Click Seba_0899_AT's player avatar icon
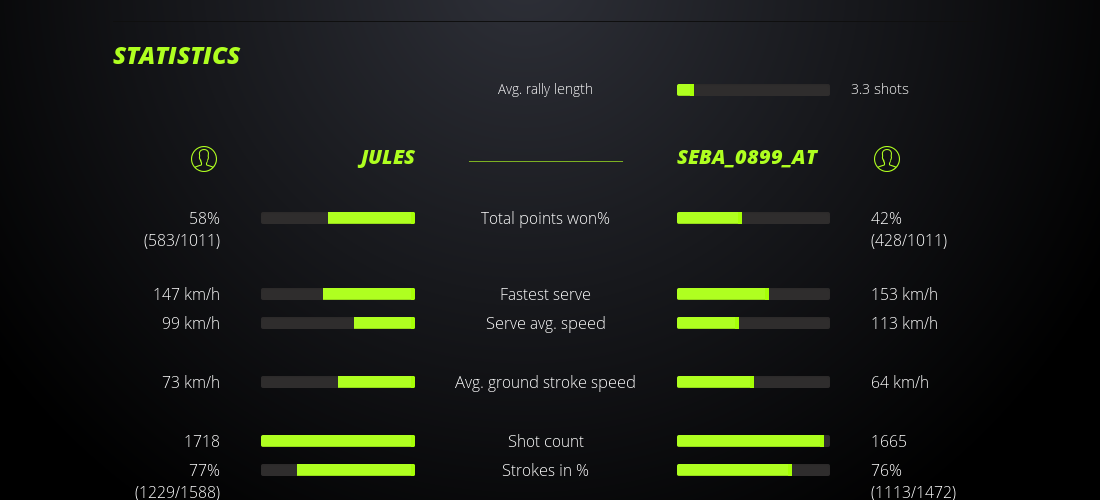This screenshot has height=500, width=1100. [887, 158]
